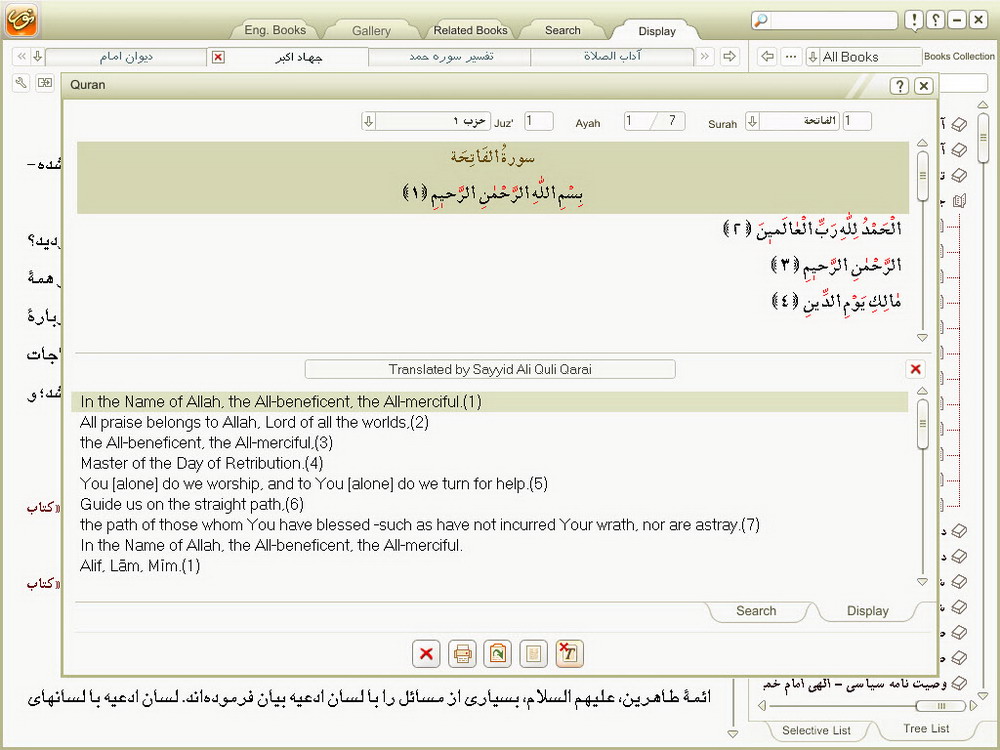The width and height of the screenshot is (1000, 750).
Task: Select 'Guide us on the straight path' verse
Action: point(191,504)
